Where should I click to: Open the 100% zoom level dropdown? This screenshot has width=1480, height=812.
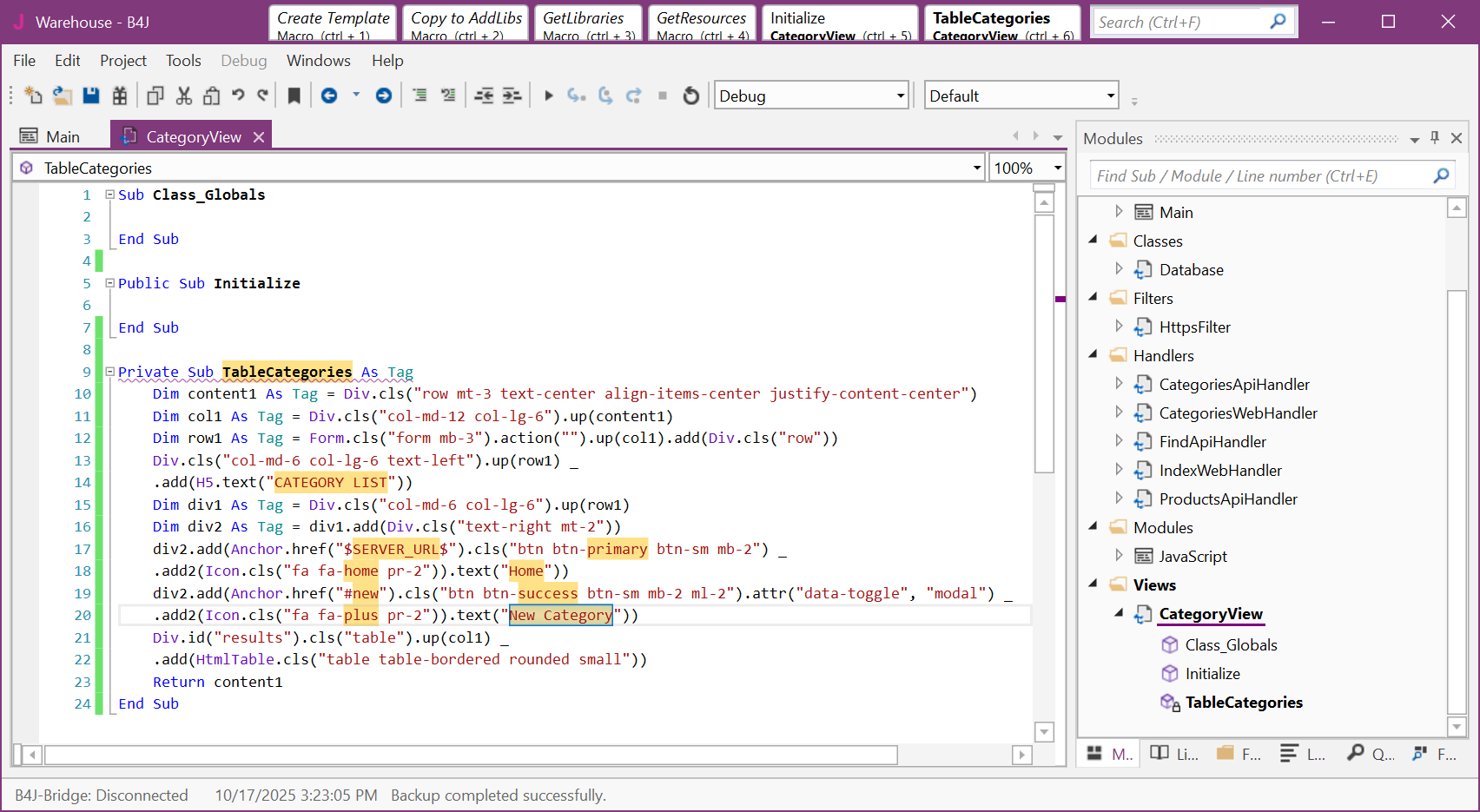[1057, 168]
